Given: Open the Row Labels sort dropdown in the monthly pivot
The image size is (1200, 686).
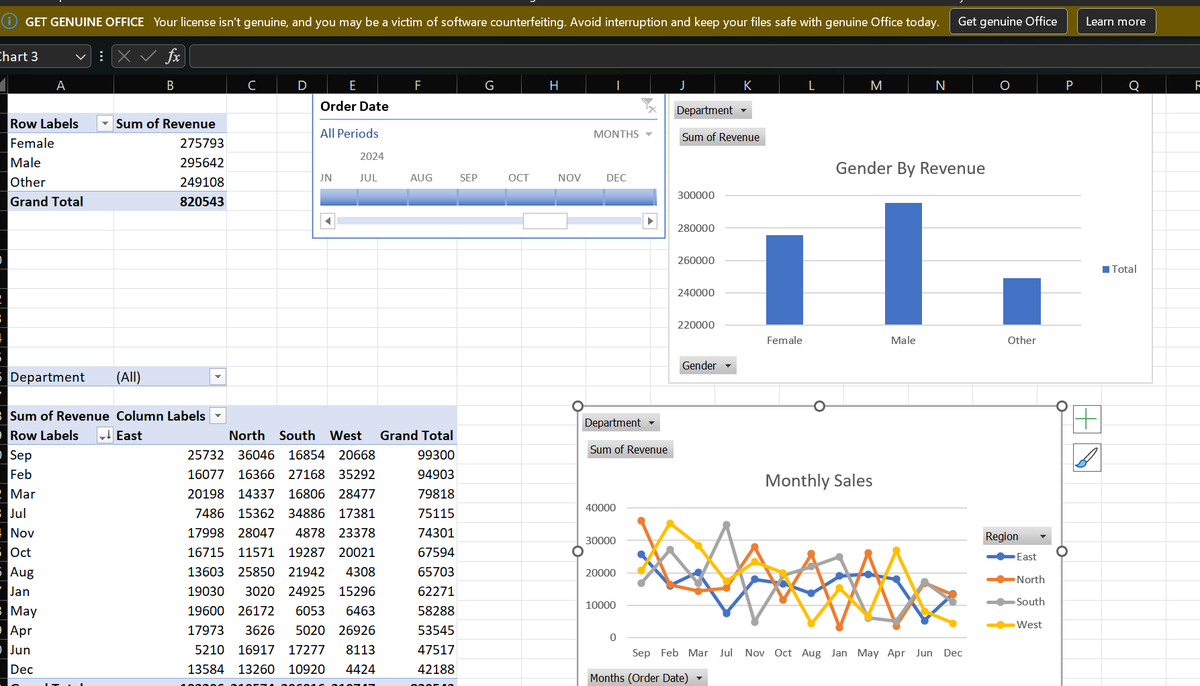Looking at the screenshot, I should [x=104, y=436].
